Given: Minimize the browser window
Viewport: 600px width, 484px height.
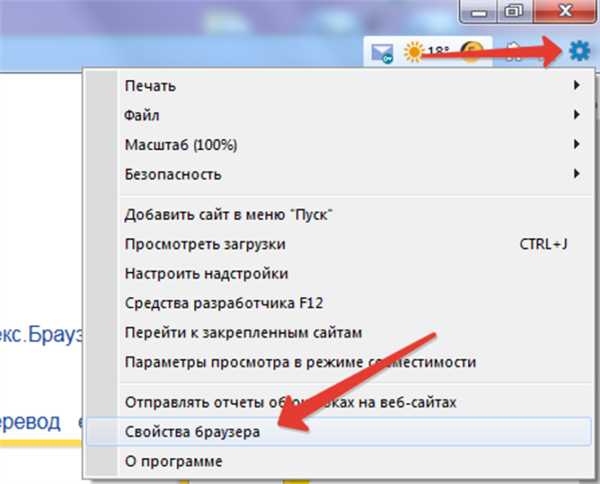Looking at the screenshot, I should [478, 11].
